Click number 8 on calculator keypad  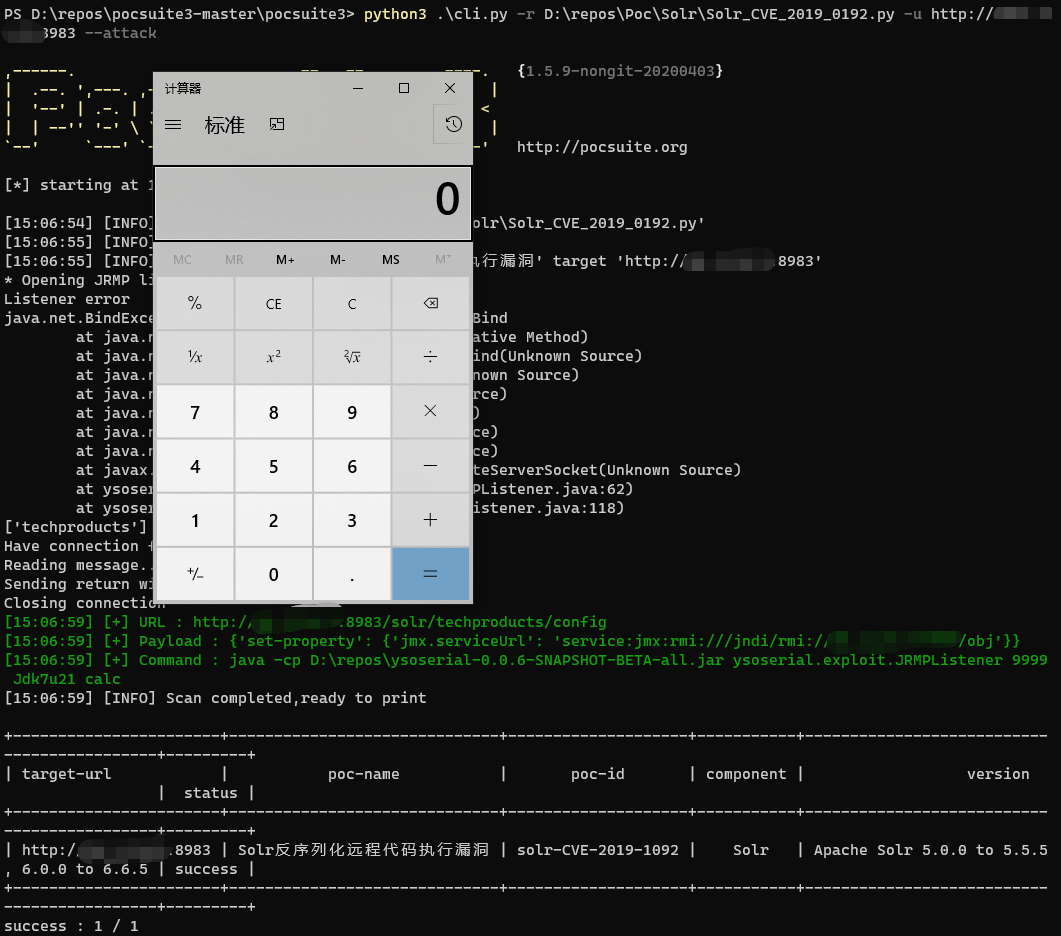point(273,411)
